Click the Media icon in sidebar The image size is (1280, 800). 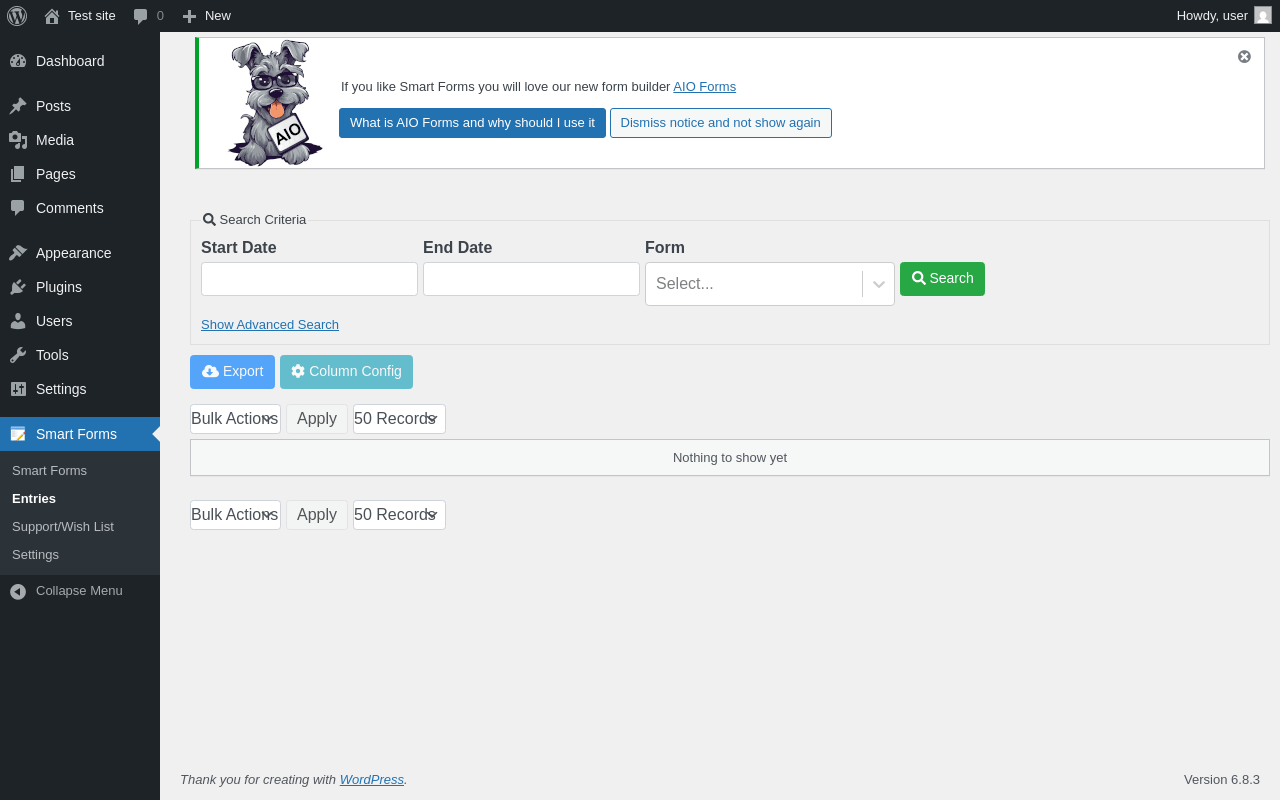coord(18,140)
